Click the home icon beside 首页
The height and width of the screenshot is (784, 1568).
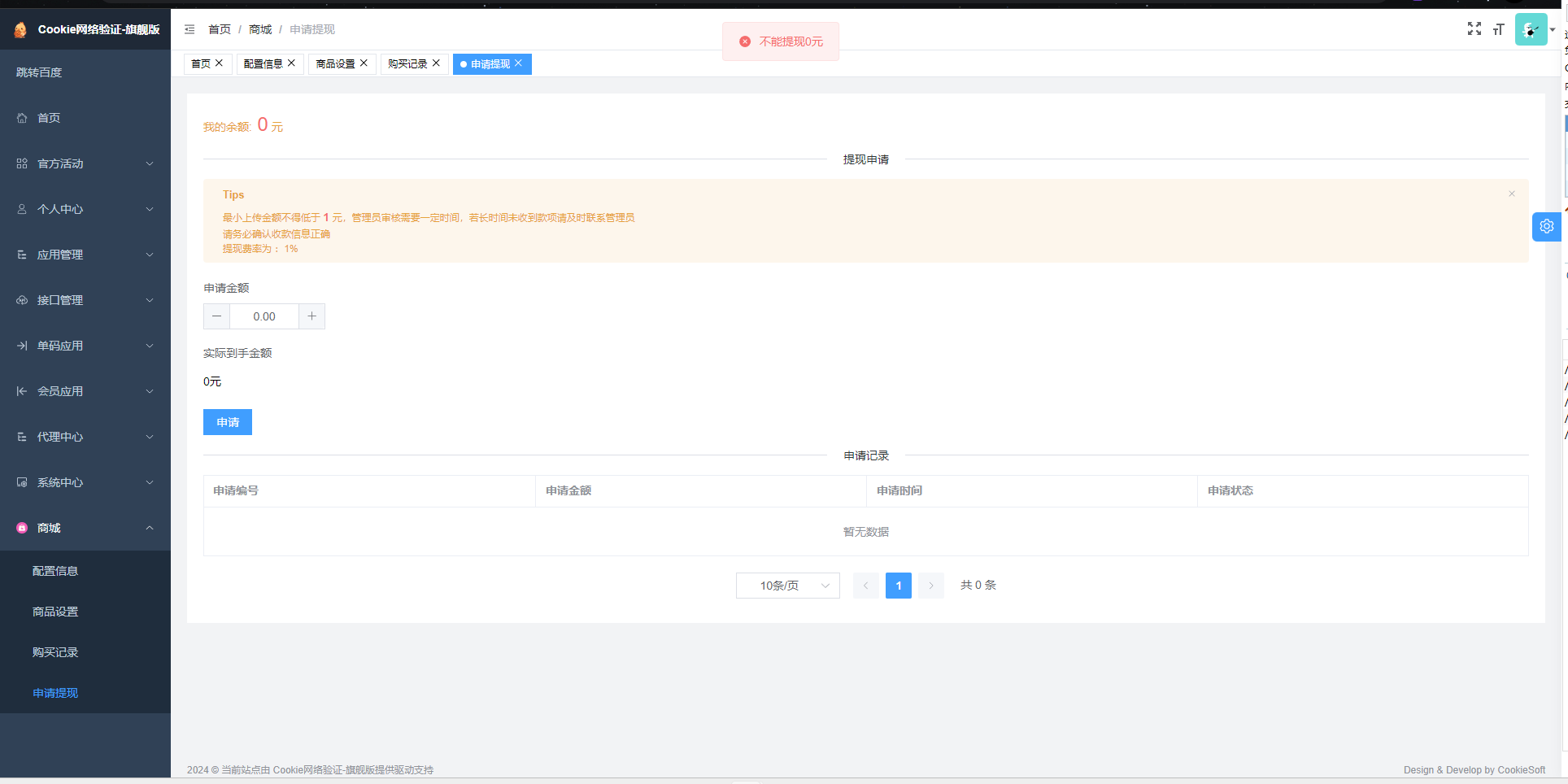pyautogui.click(x=22, y=118)
